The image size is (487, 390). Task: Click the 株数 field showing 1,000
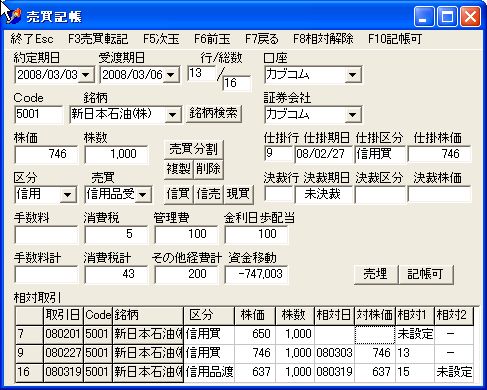(116, 154)
